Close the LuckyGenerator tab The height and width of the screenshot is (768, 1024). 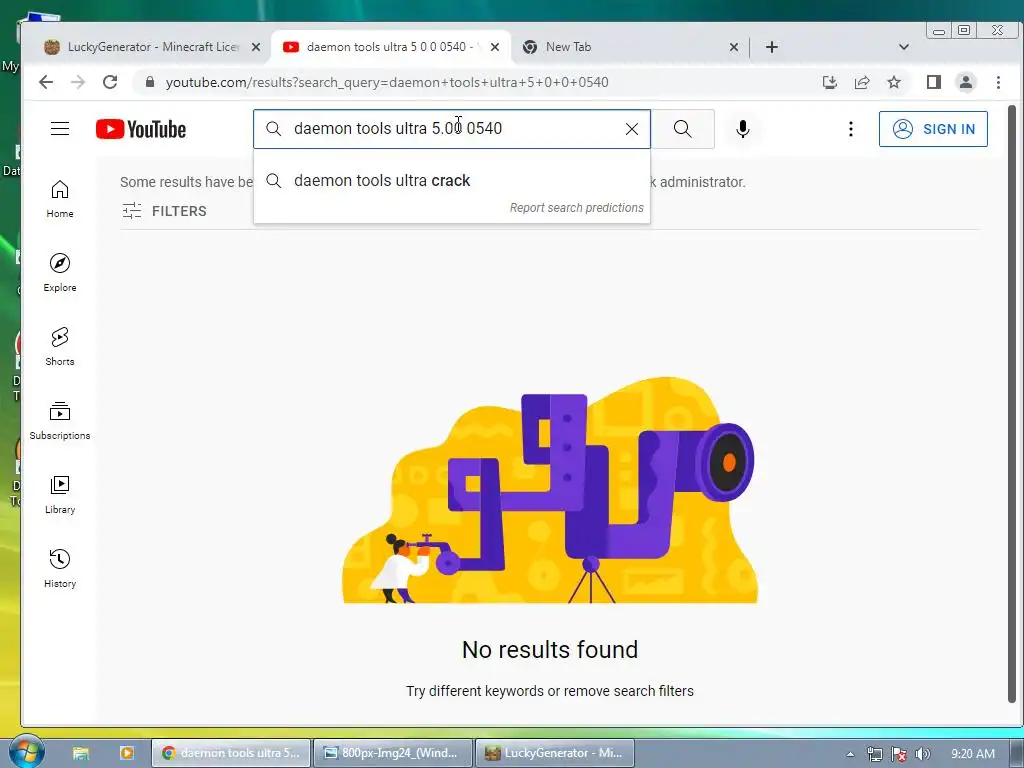coord(256,47)
